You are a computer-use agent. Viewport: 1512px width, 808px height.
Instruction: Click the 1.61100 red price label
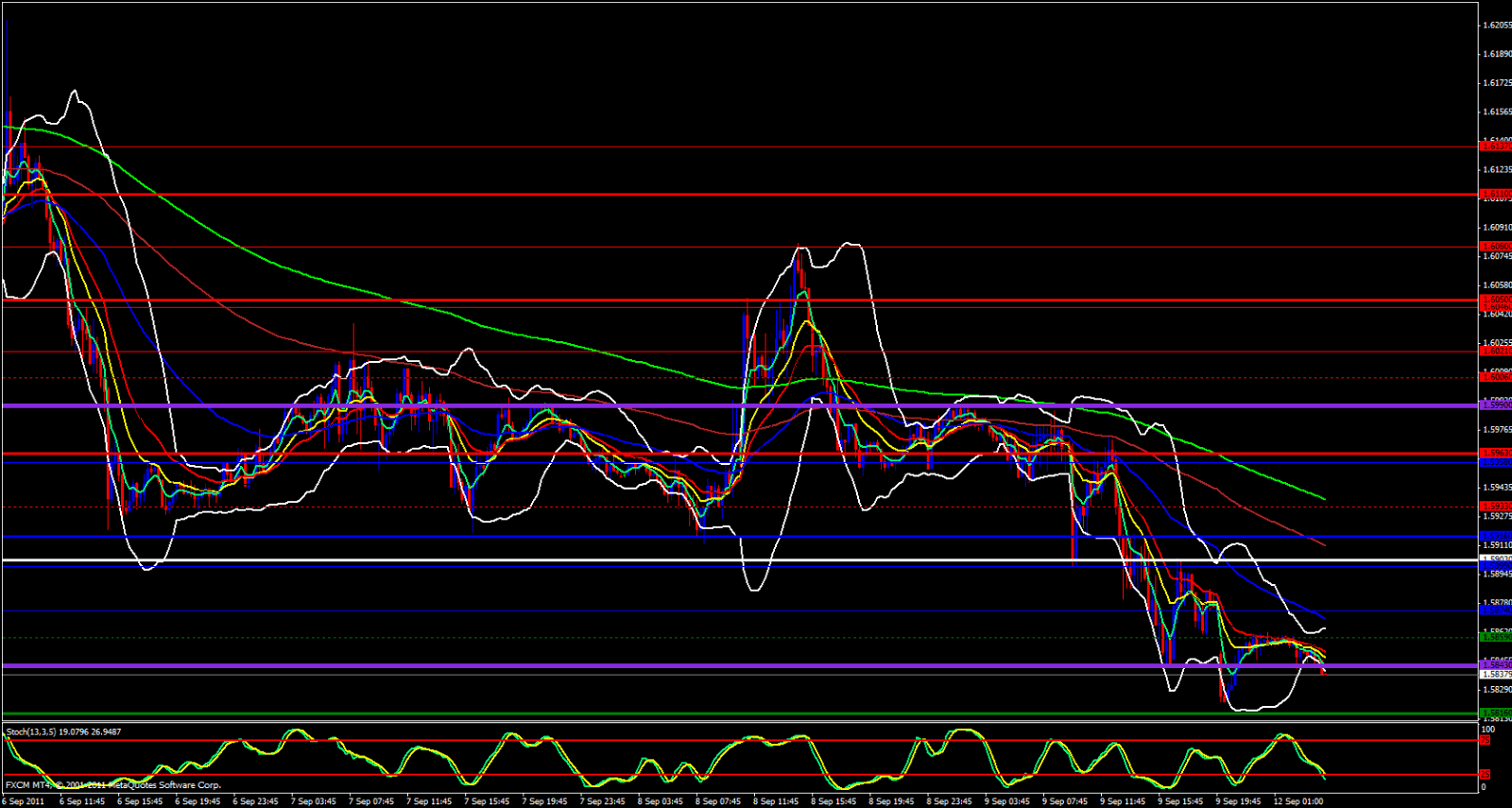coord(1495,194)
